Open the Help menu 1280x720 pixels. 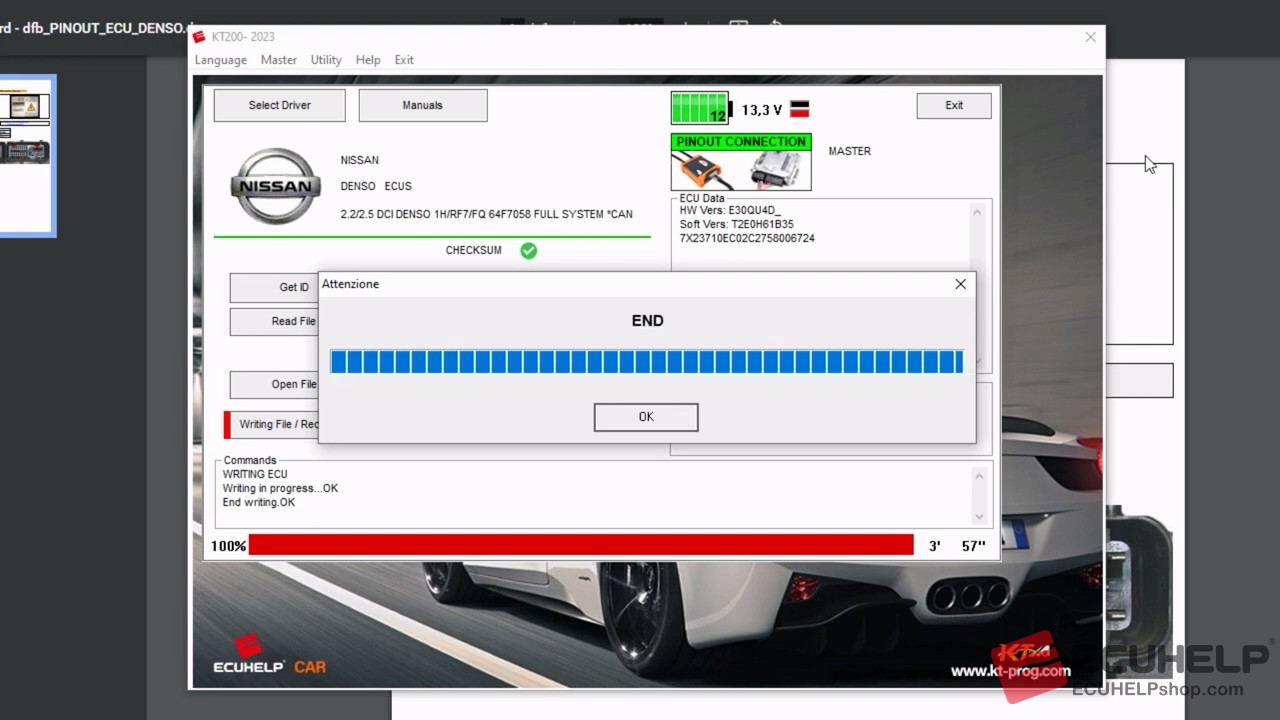point(367,60)
